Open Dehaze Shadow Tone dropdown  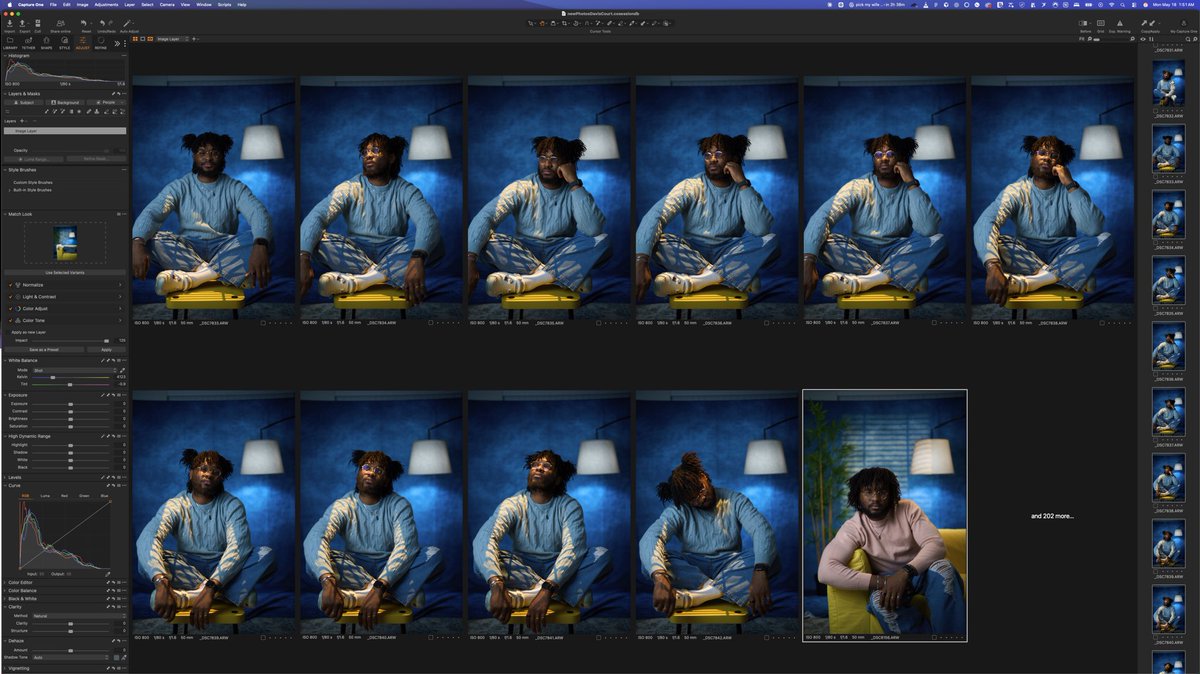[73, 657]
